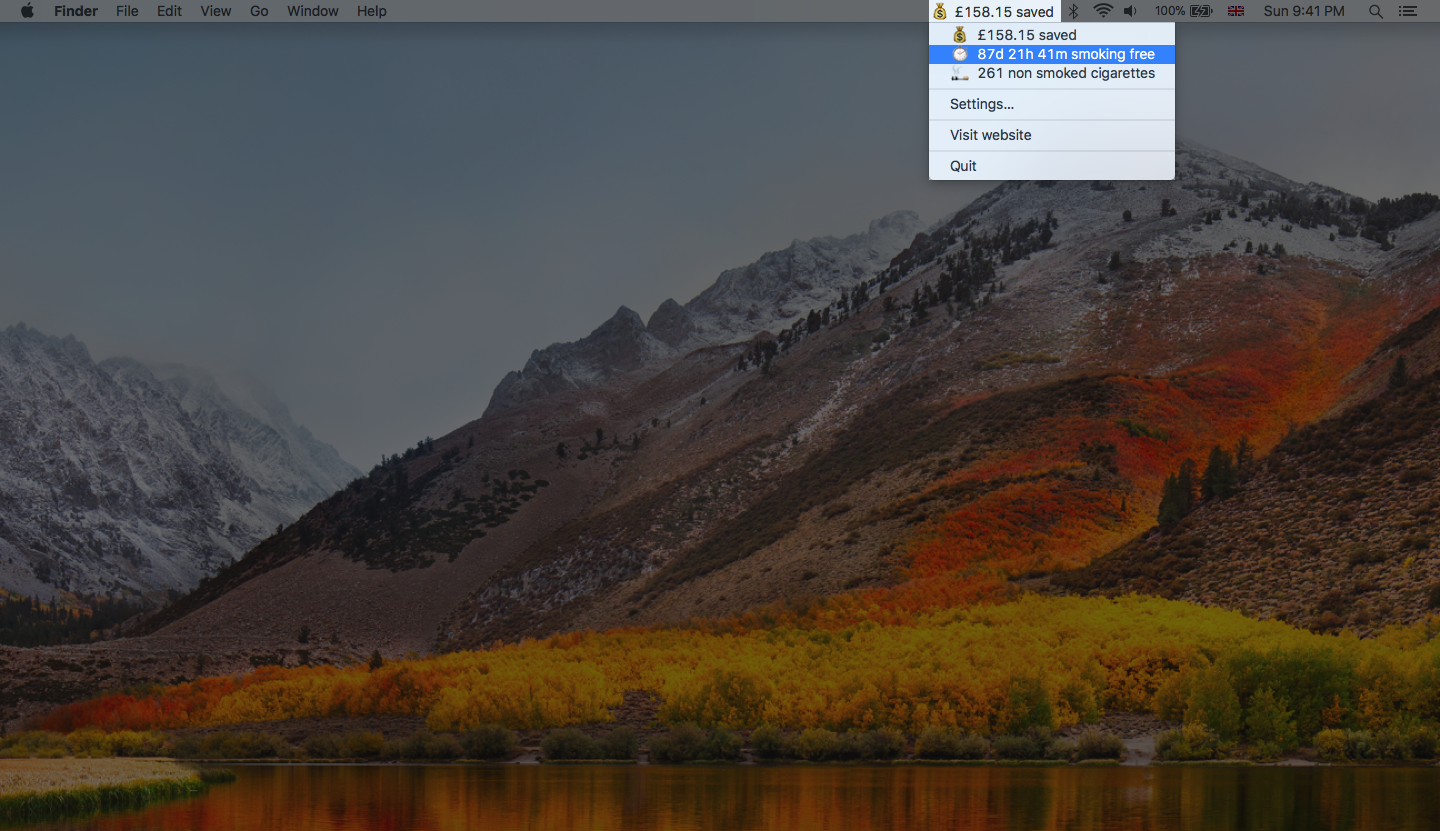Choose '261 non smoked cigarettes' entry
The image size is (1440, 831).
(1052, 73)
